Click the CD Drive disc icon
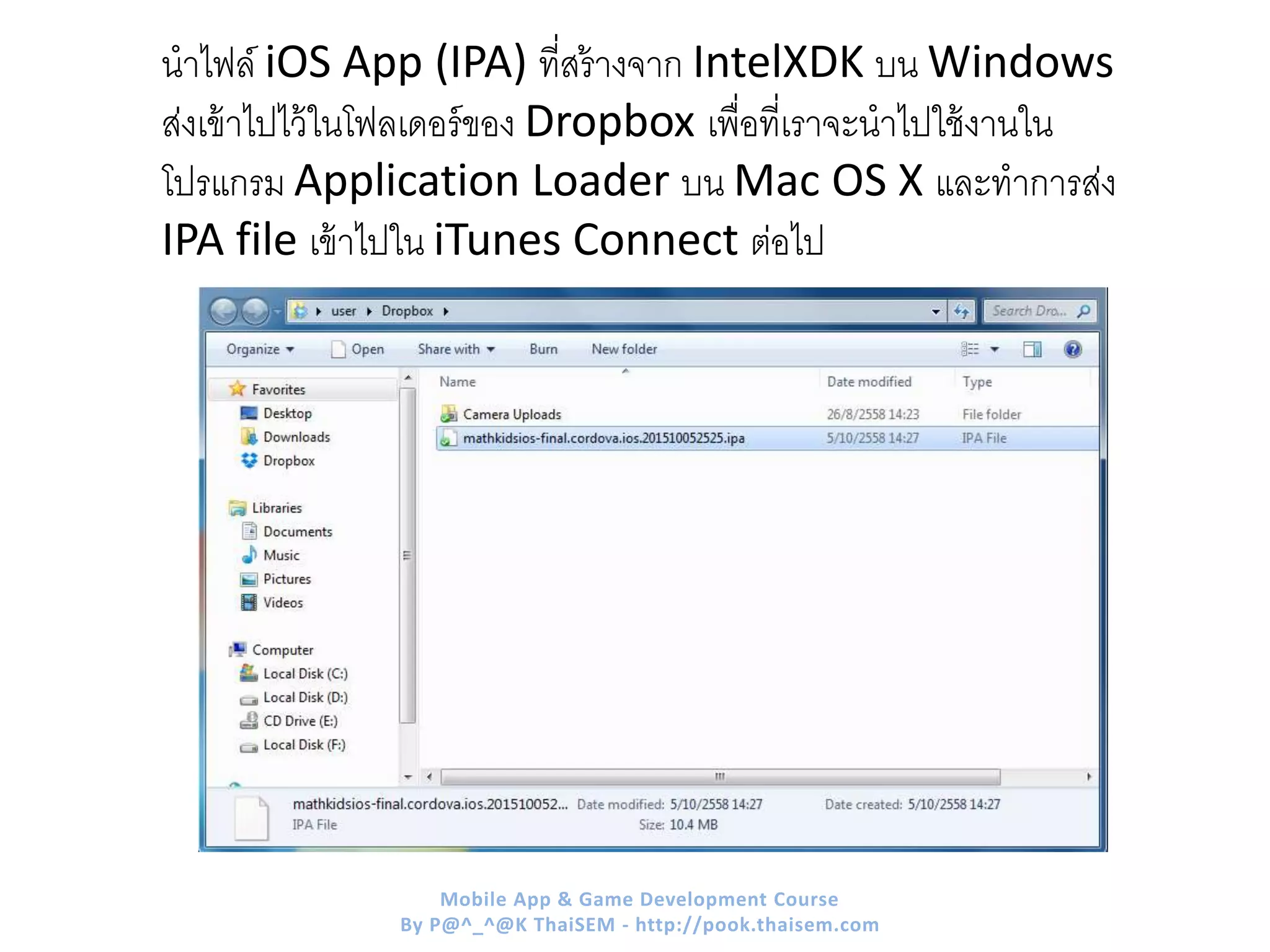 tap(249, 720)
